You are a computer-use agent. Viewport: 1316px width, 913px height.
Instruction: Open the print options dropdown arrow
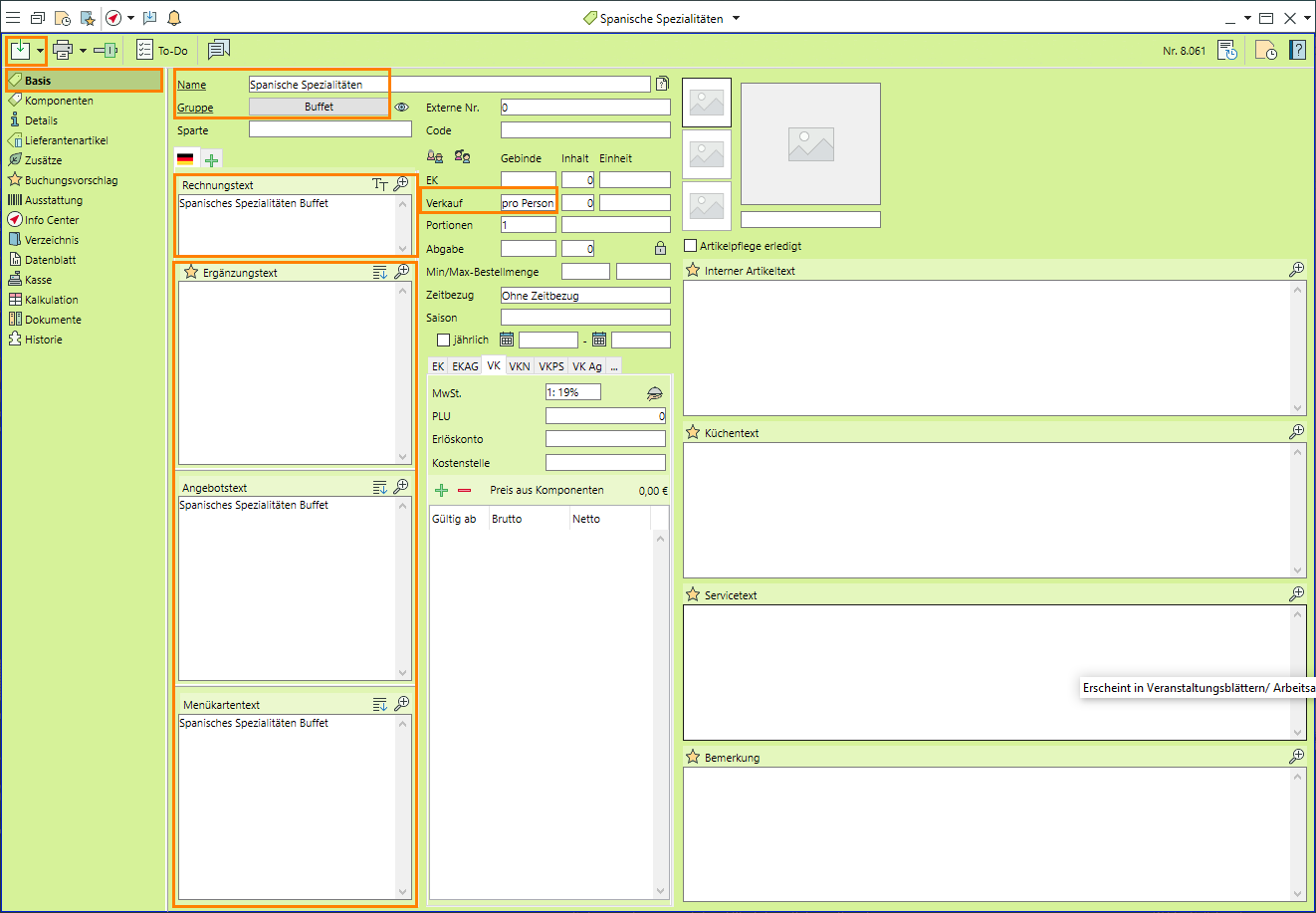point(83,50)
